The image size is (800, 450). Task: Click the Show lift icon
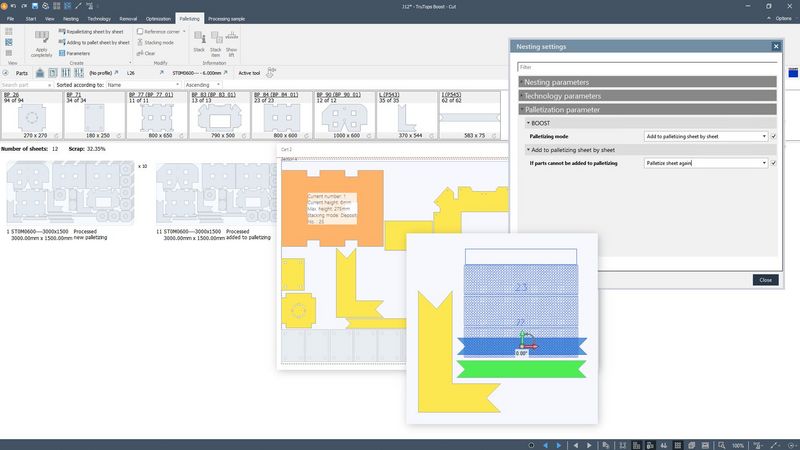click(x=231, y=37)
